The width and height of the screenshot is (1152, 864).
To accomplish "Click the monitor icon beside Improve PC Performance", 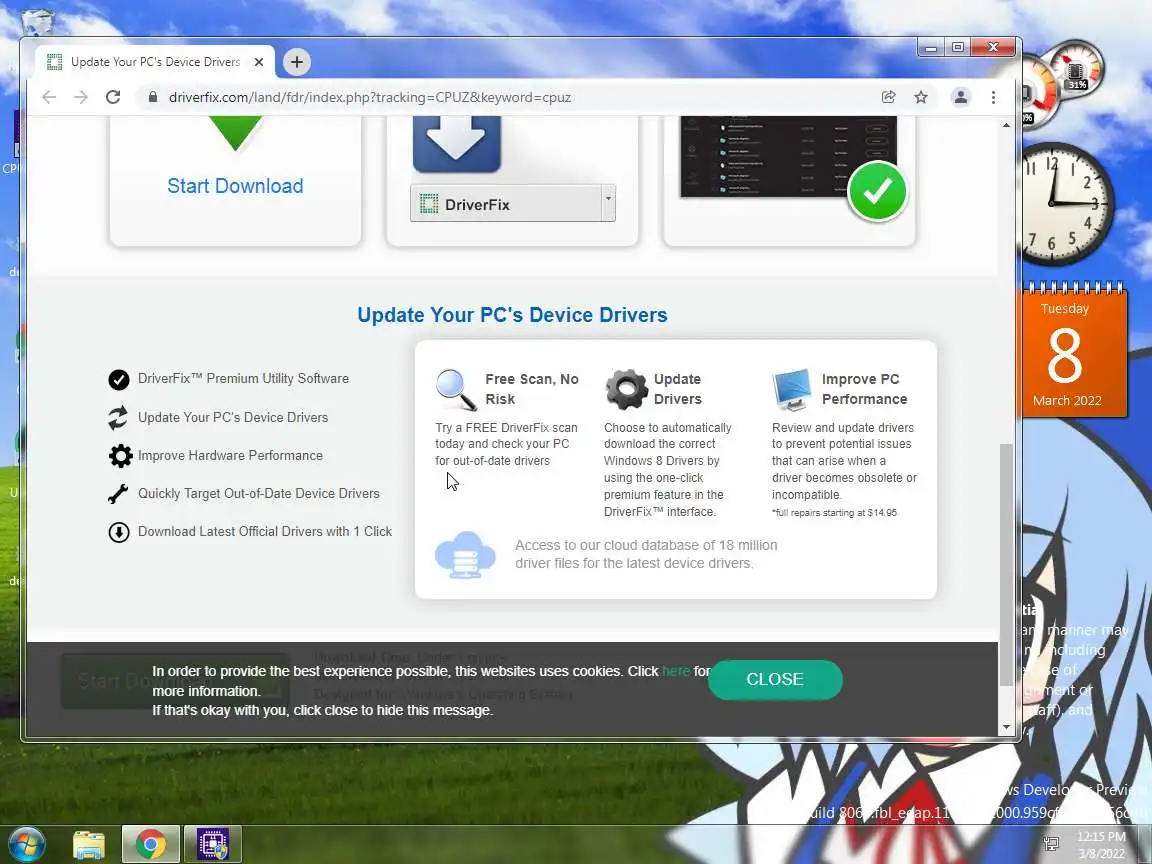I will (x=792, y=389).
